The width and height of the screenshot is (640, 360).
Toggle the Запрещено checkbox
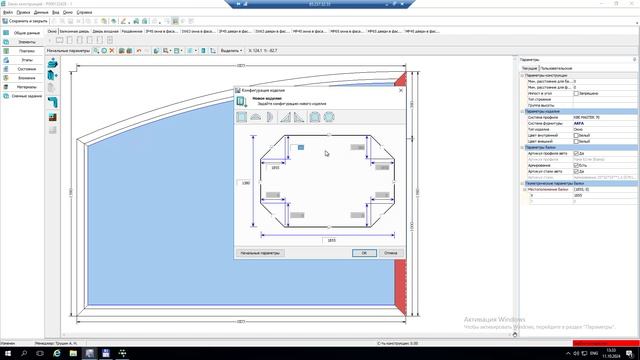pyautogui.click(x=576, y=93)
